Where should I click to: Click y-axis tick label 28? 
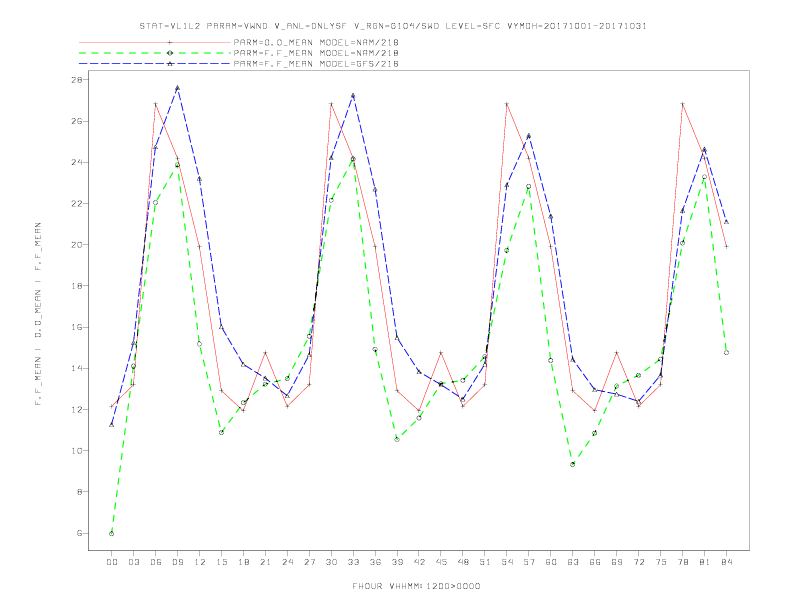coord(78,80)
